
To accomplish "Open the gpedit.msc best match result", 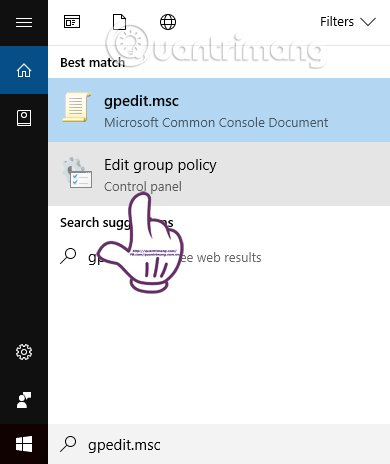I will click(x=219, y=110).
